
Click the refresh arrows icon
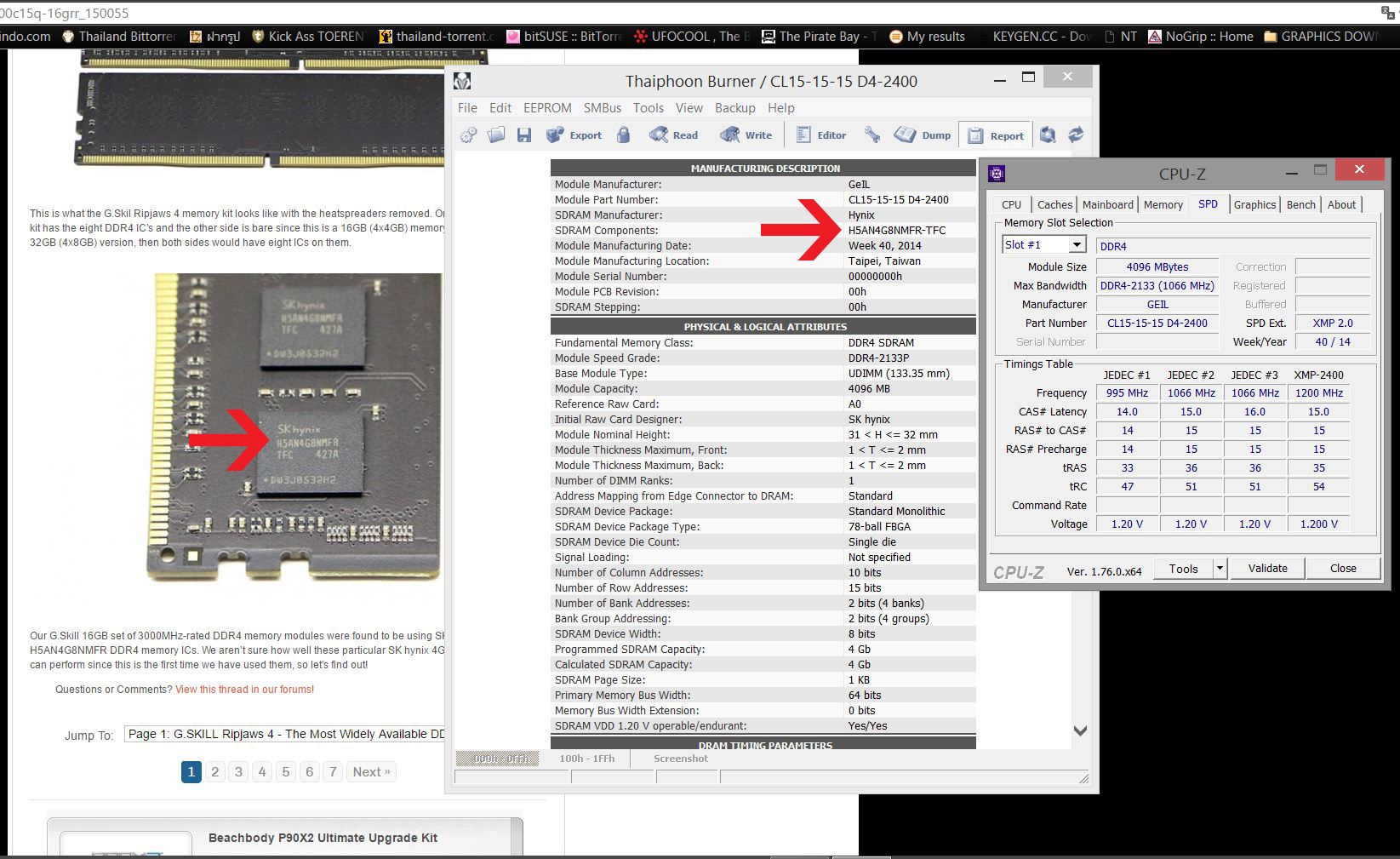(1076, 135)
